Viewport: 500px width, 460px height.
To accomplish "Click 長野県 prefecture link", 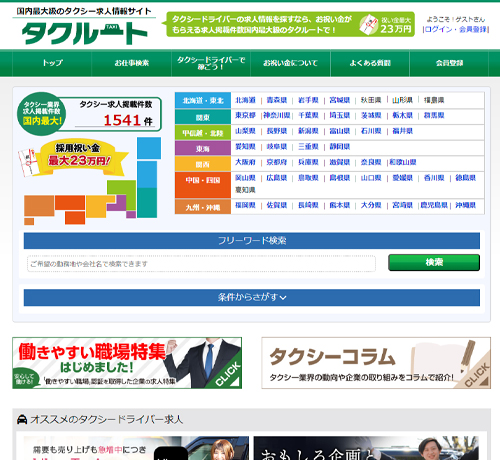I will (x=277, y=131).
